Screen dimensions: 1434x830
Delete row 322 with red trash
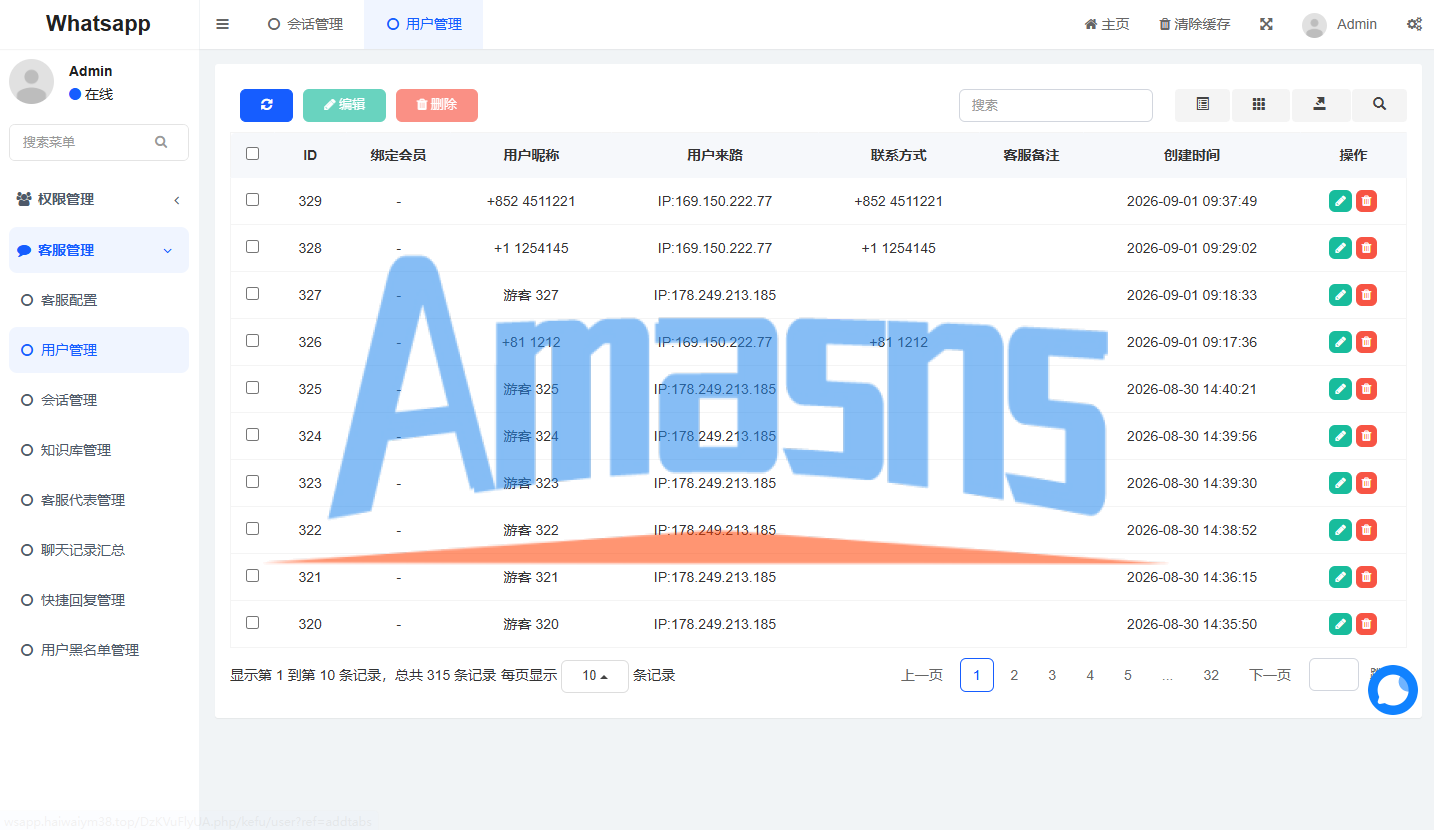[x=1366, y=530]
